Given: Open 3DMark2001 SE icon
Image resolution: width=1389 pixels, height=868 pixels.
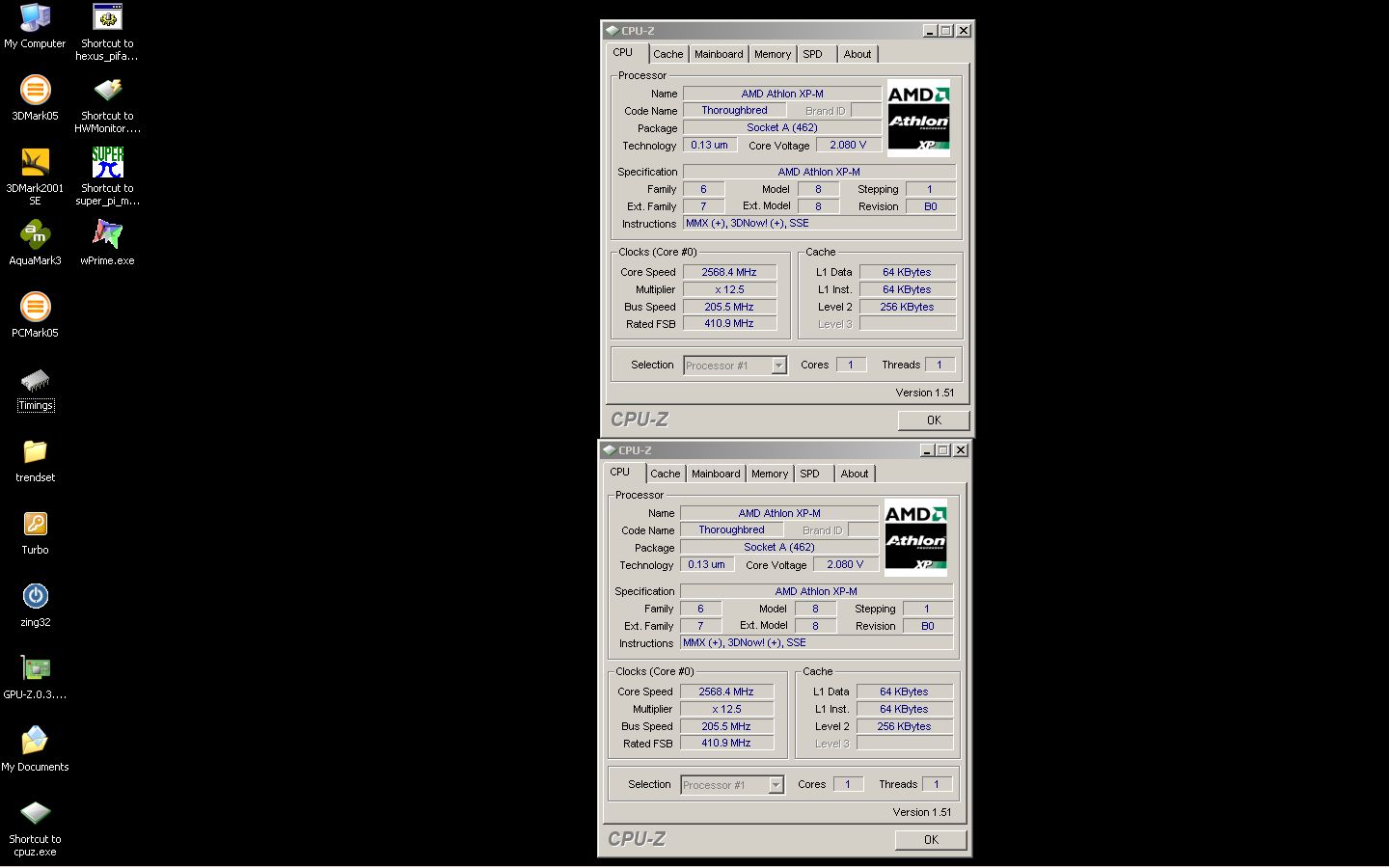Looking at the screenshot, I should [x=35, y=176].
